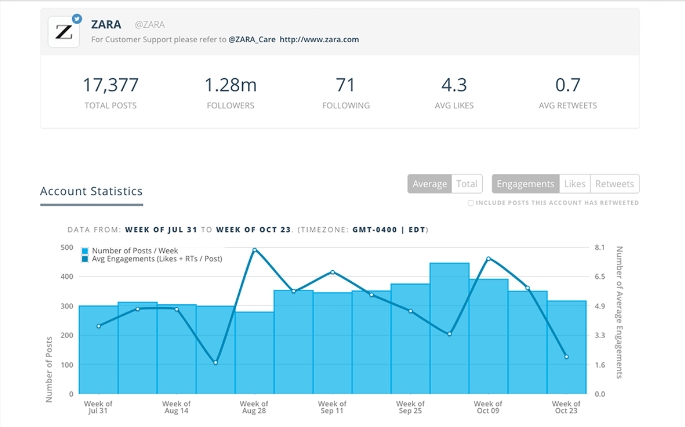Screen dimensions: 685x427
Task: Click the Week of Sep 11 line data point
Action: (333, 272)
